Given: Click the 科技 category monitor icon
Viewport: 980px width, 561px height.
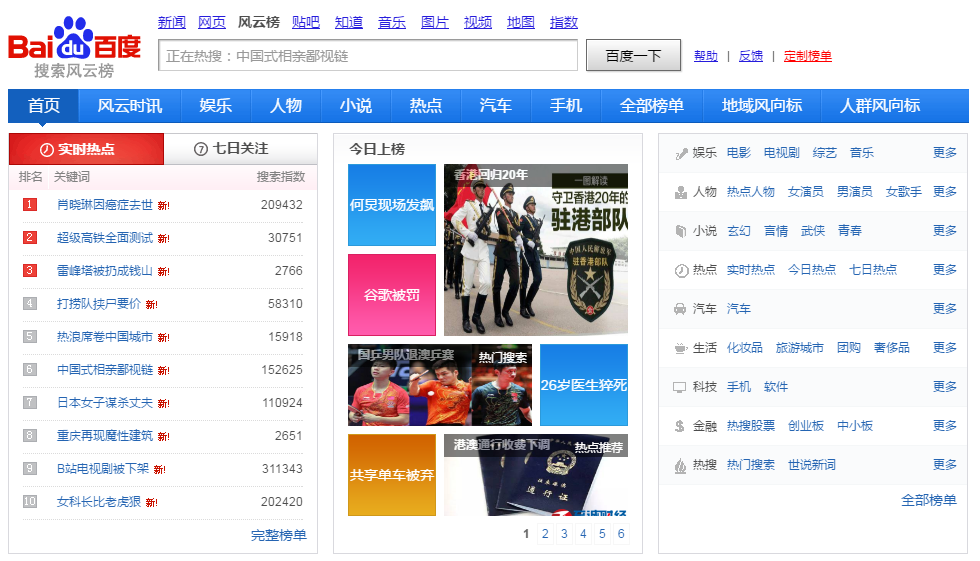Looking at the screenshot, I should tap(679, 387).
